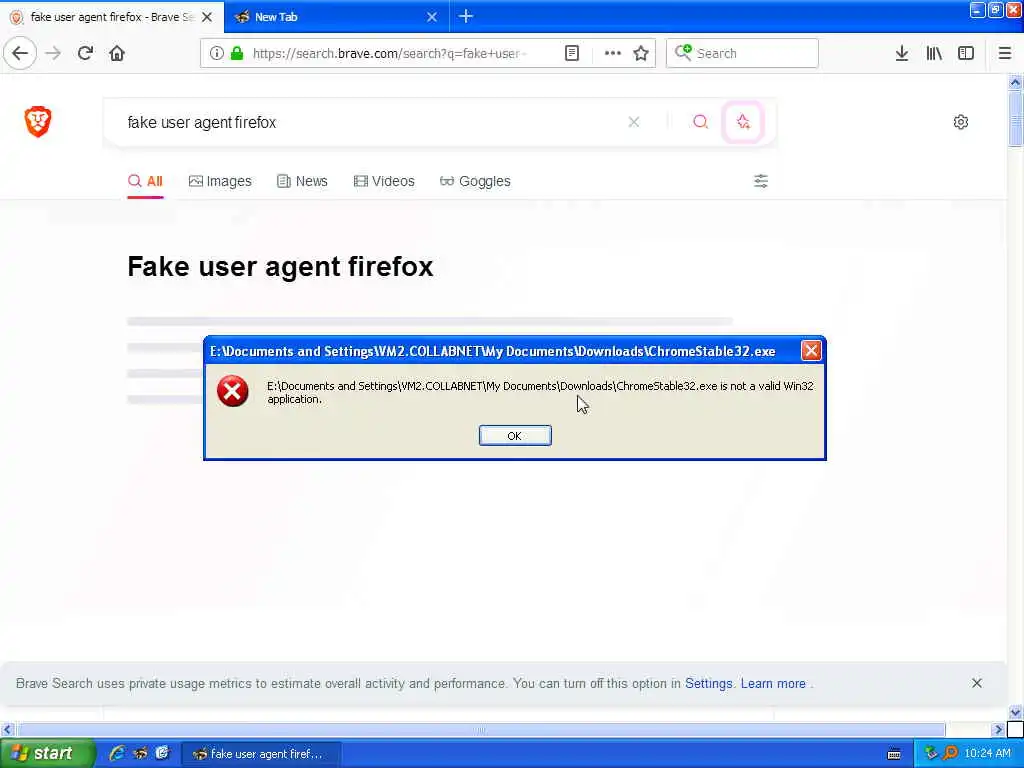Click the AI answer sparkle button
Screen dimensions: 1024x768
pos(743,121)
